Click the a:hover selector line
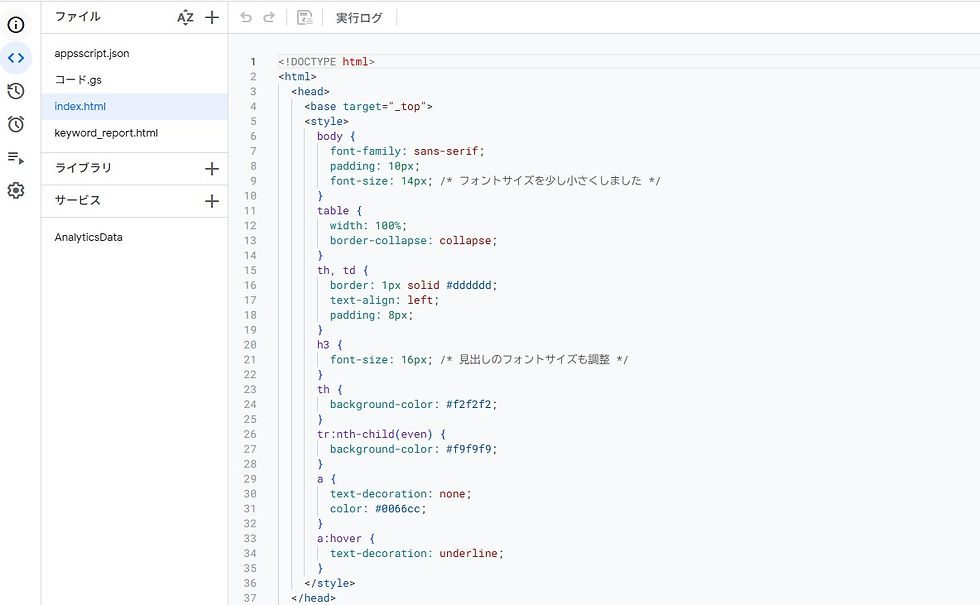 (x=346, y=539)
